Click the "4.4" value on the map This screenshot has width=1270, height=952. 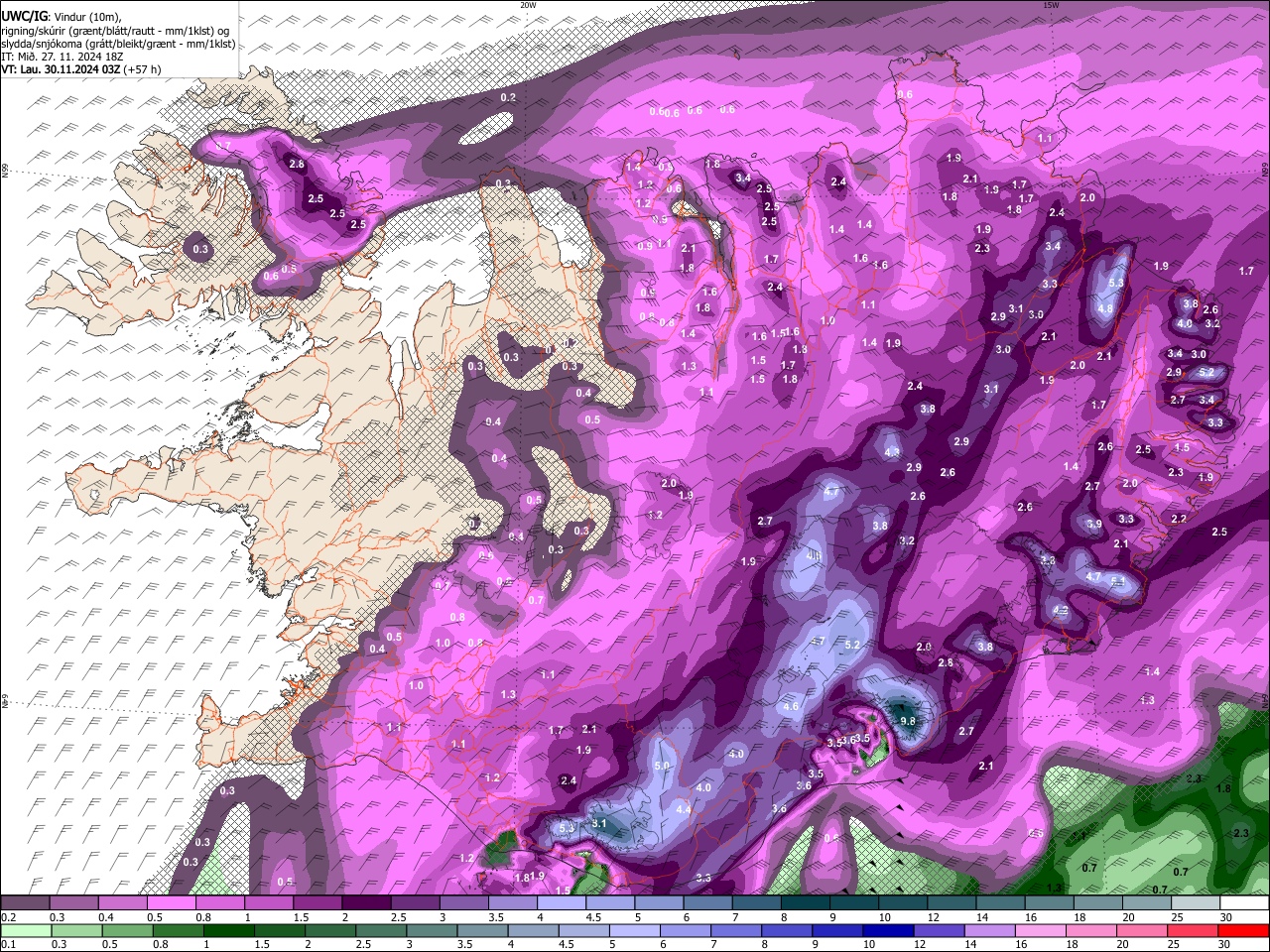point(683,809)
